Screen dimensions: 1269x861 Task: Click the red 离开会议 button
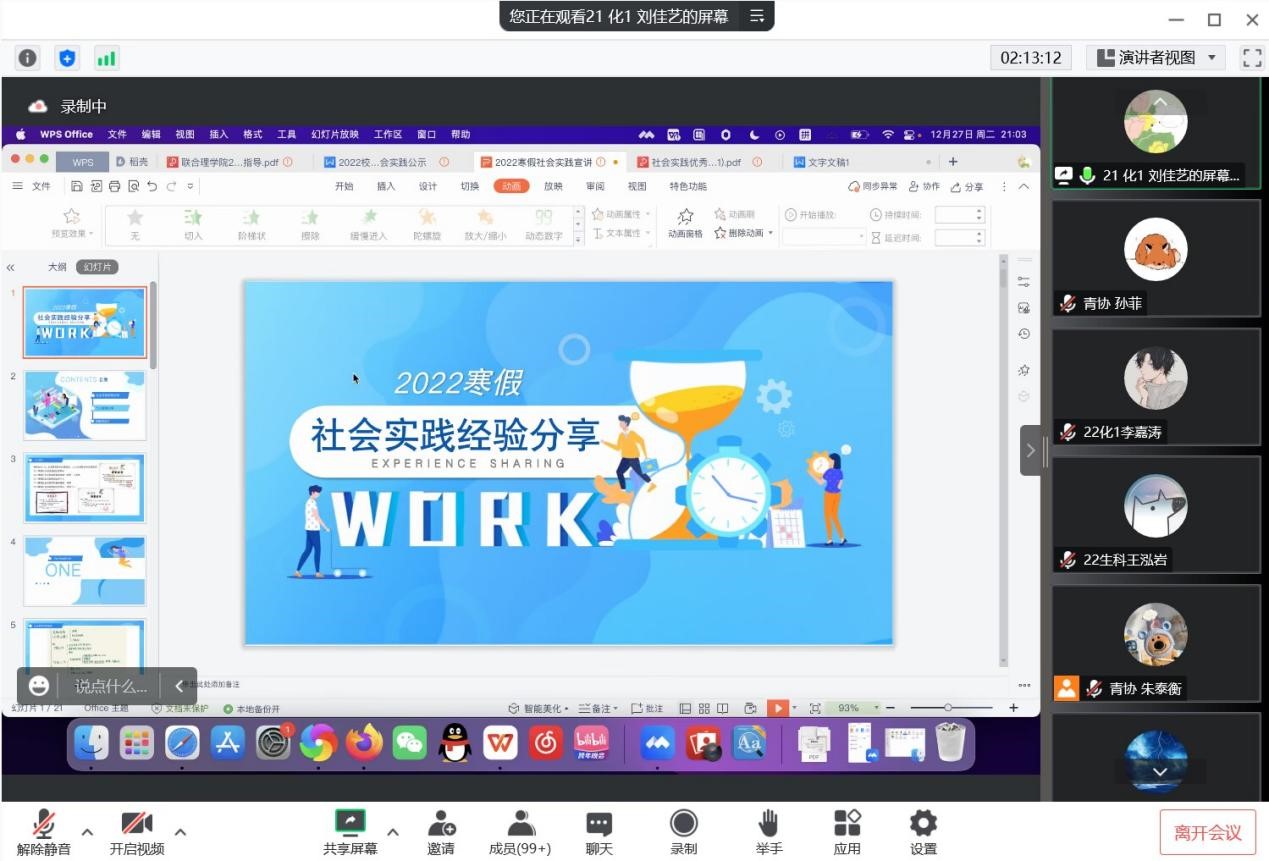point(1208,832)
